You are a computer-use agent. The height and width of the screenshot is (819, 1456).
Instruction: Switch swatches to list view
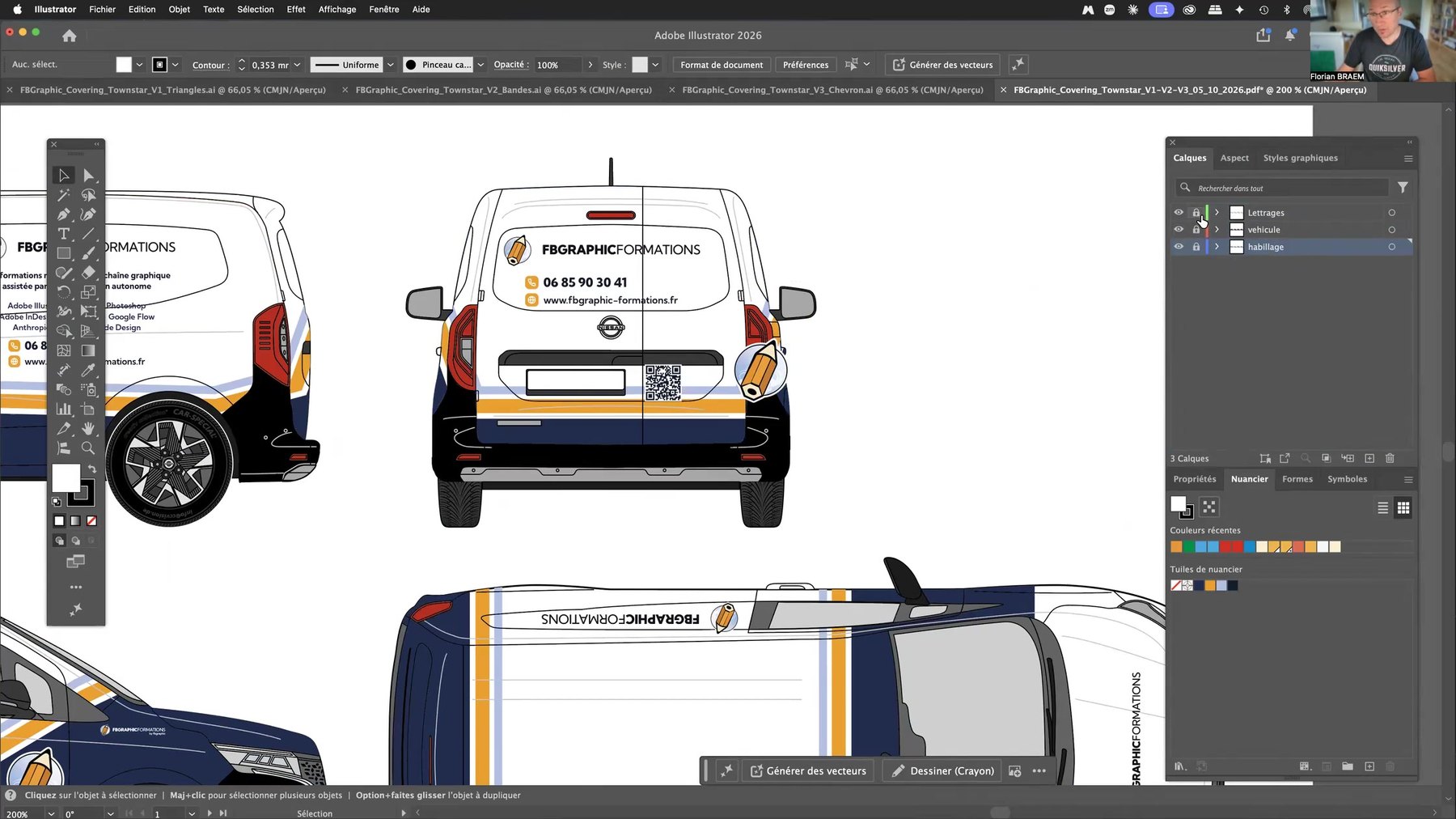click(x=1382, y=507)
